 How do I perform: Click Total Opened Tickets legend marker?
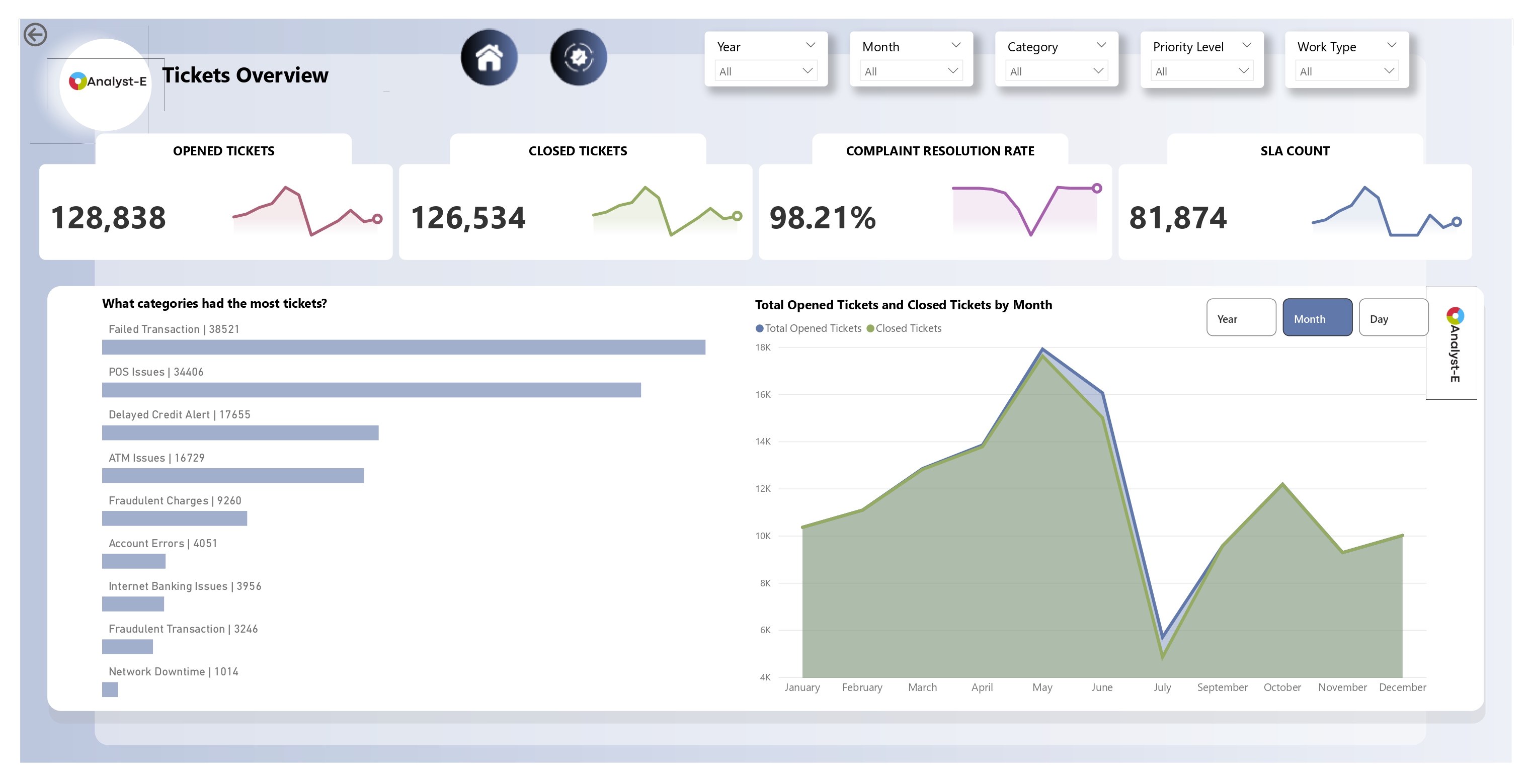759,329
